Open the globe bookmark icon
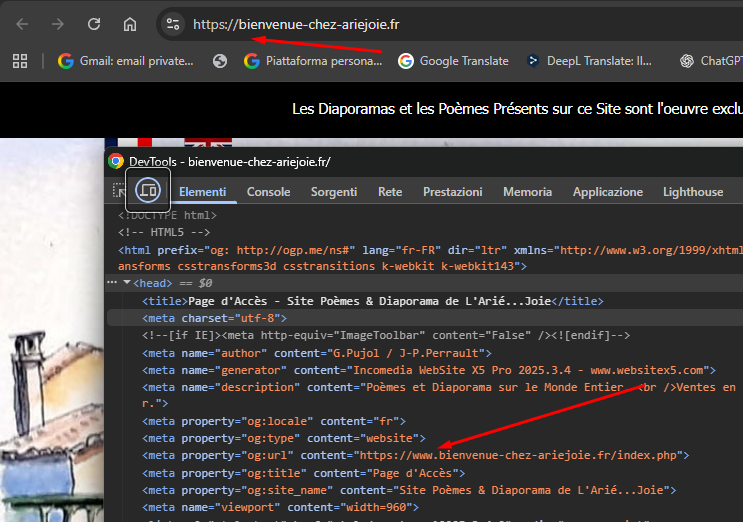743x522 pixels. tap(220, 61)
